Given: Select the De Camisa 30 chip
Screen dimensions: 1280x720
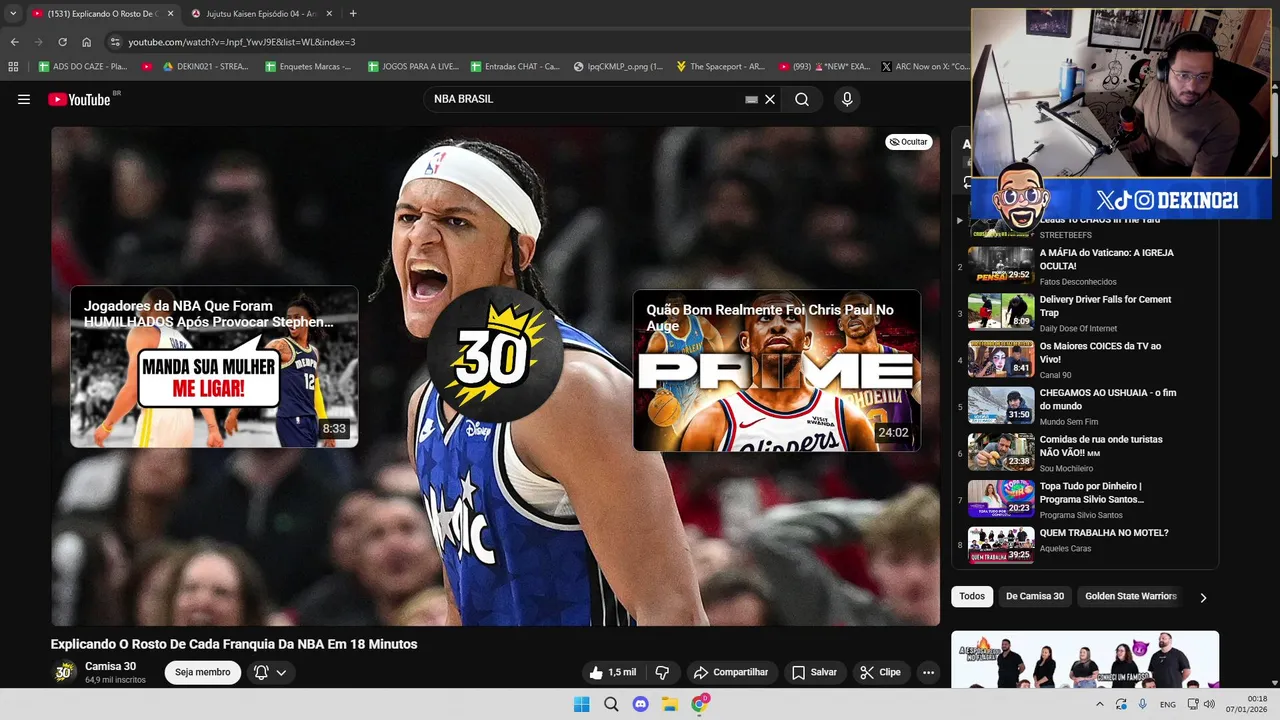Looking at the screenshot, I should pos(1035,596).
